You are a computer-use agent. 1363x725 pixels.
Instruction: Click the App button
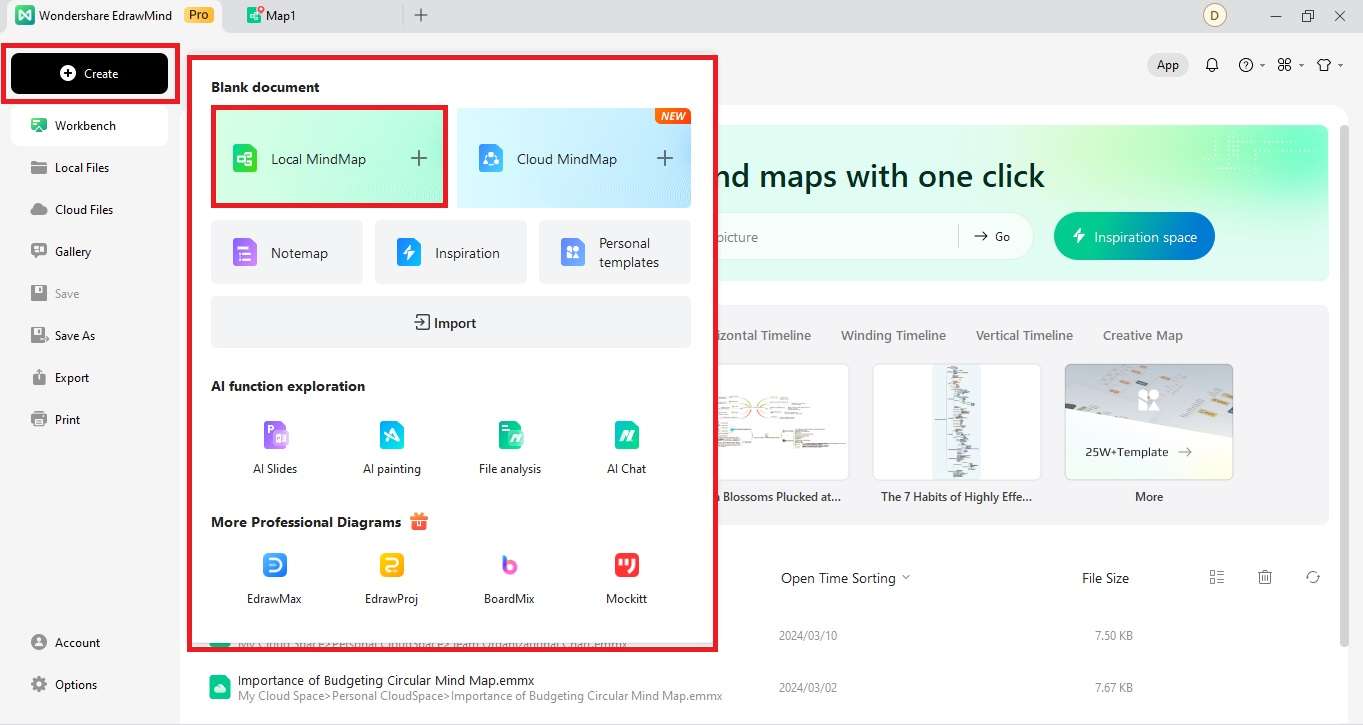[1168, 65]
